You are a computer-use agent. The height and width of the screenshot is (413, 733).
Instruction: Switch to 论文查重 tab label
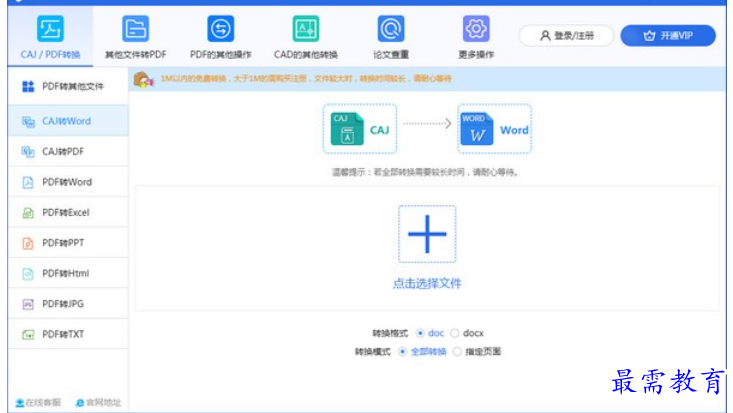coord(391,55)
